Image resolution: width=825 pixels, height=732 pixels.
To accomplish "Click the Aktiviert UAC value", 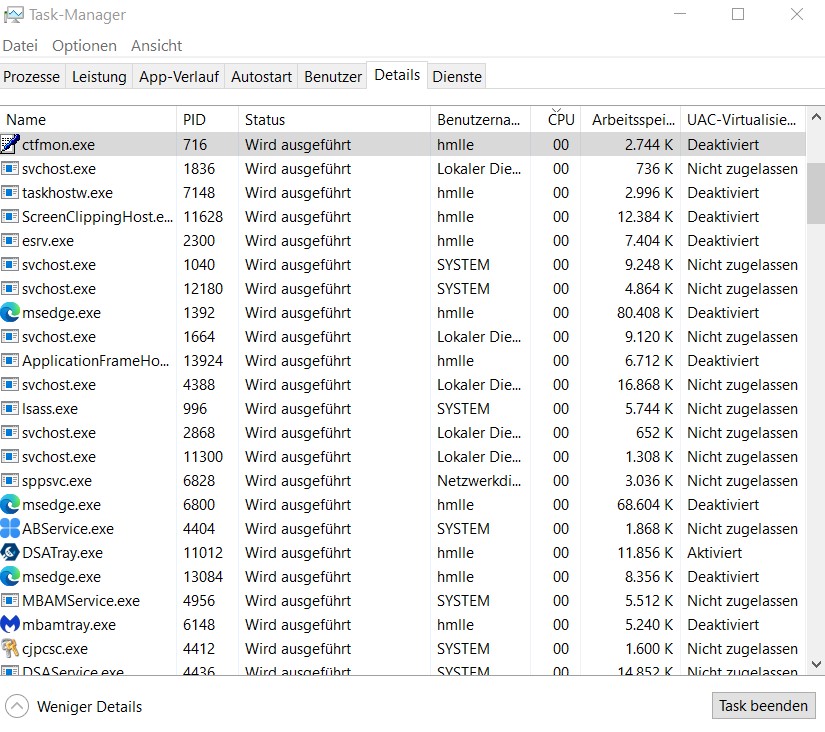I will (714, 553).
